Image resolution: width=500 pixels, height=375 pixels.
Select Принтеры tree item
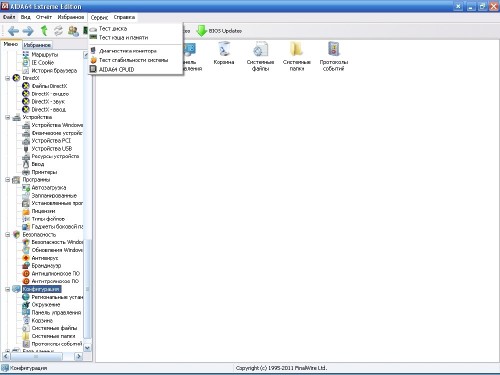[x=44, y=172]
